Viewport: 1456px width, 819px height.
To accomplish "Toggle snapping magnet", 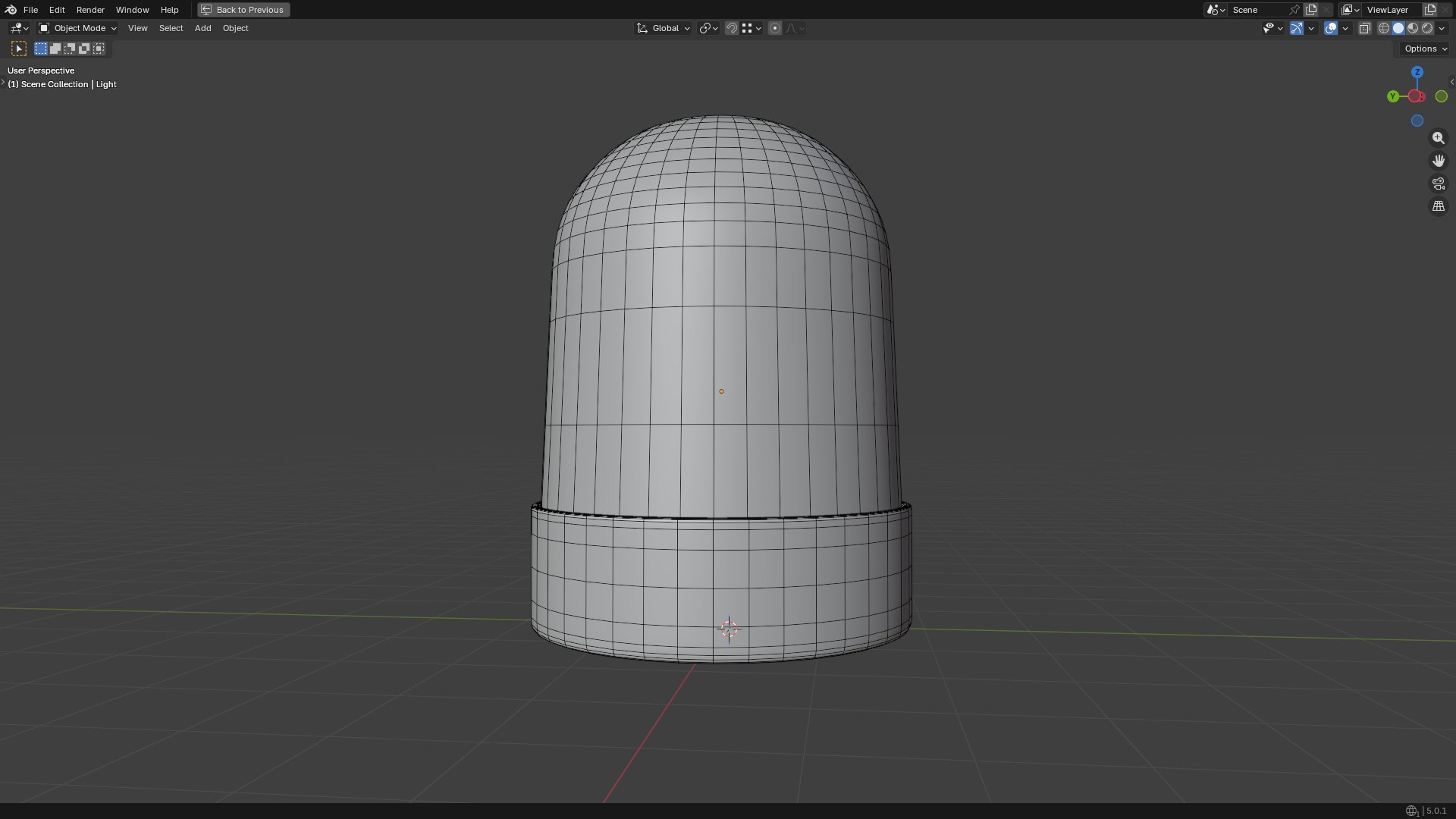I will 731,28.
